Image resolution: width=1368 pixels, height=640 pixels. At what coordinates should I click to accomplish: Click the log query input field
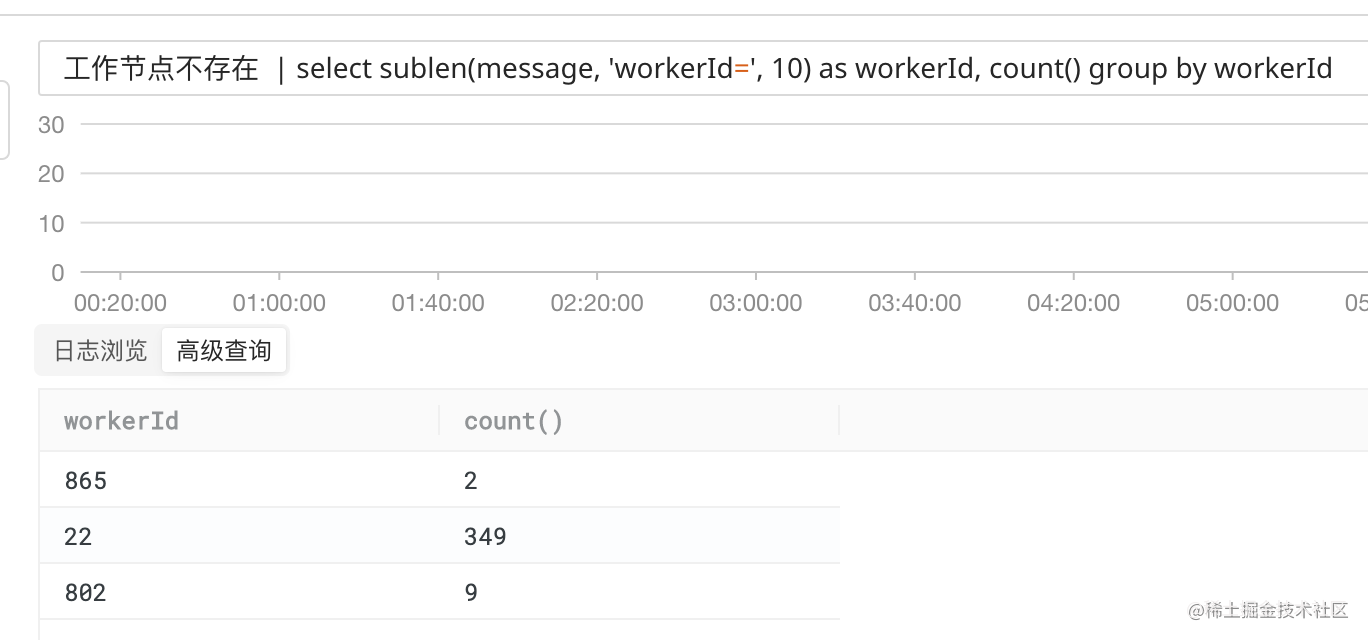pyautogui.click(x=700, y=69)
